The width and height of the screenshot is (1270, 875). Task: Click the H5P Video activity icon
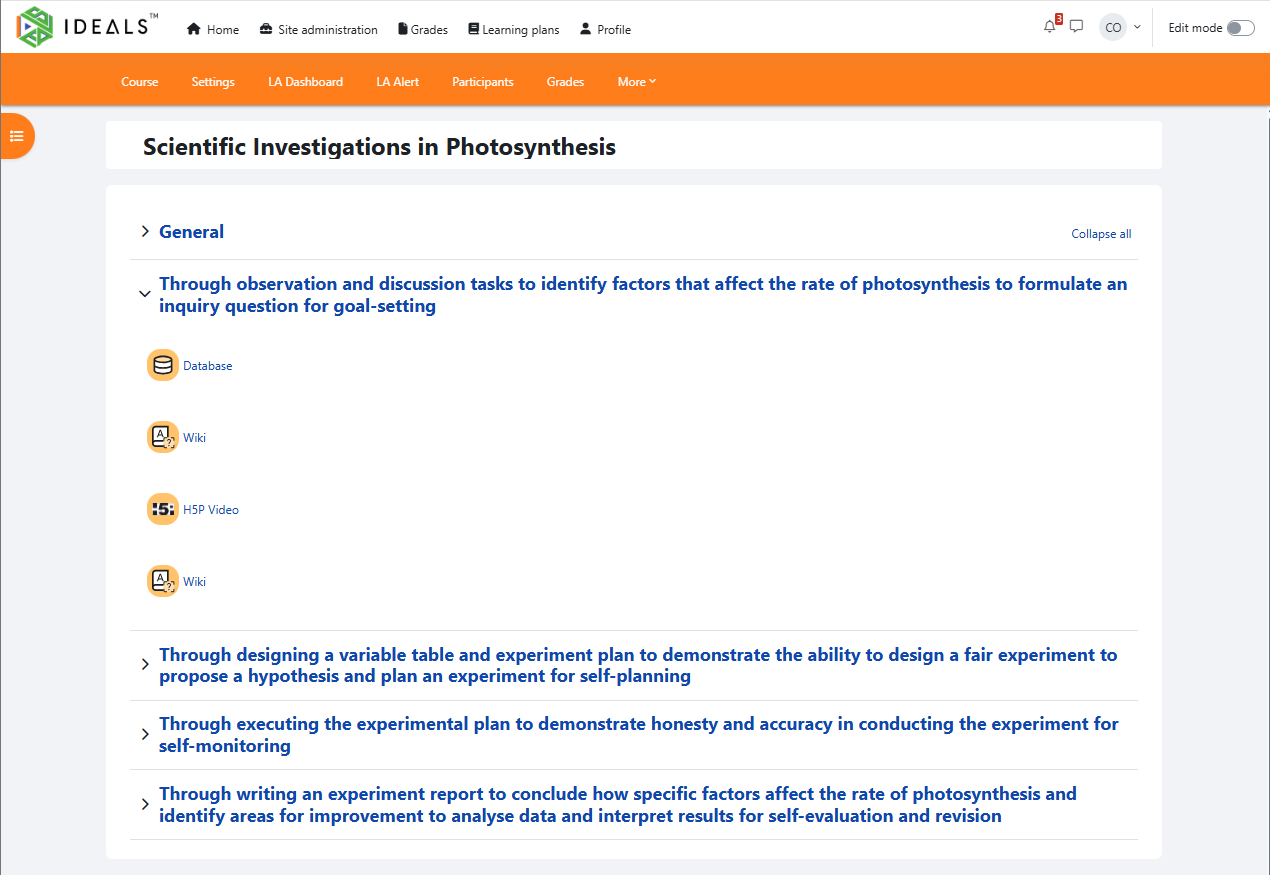click(163, 510)
